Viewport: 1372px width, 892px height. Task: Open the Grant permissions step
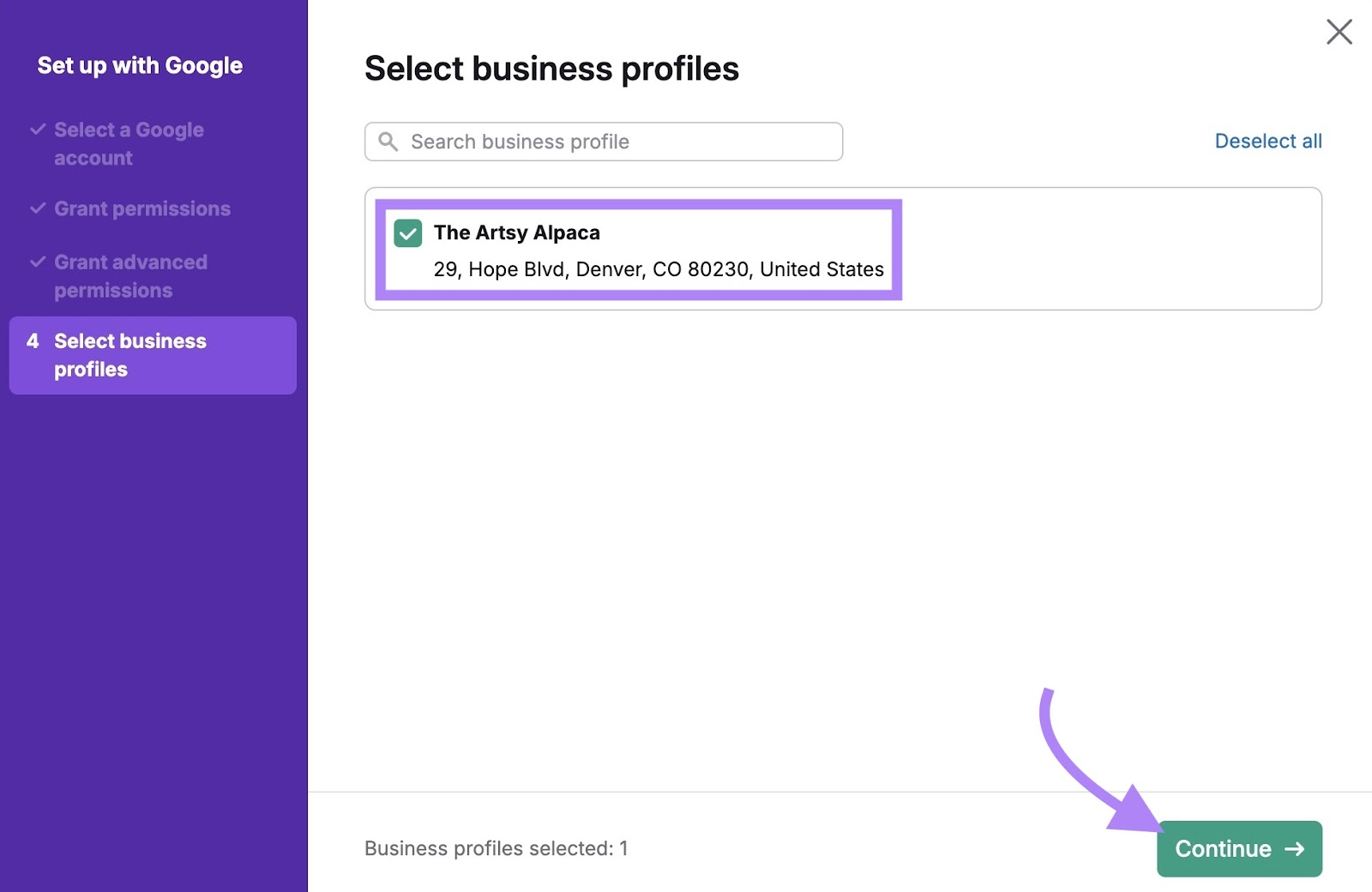(x=141, y=208)
